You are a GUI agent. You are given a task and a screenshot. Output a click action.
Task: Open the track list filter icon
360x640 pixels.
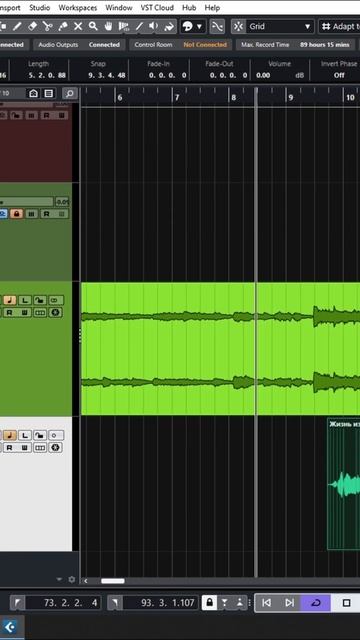[49, 93]
